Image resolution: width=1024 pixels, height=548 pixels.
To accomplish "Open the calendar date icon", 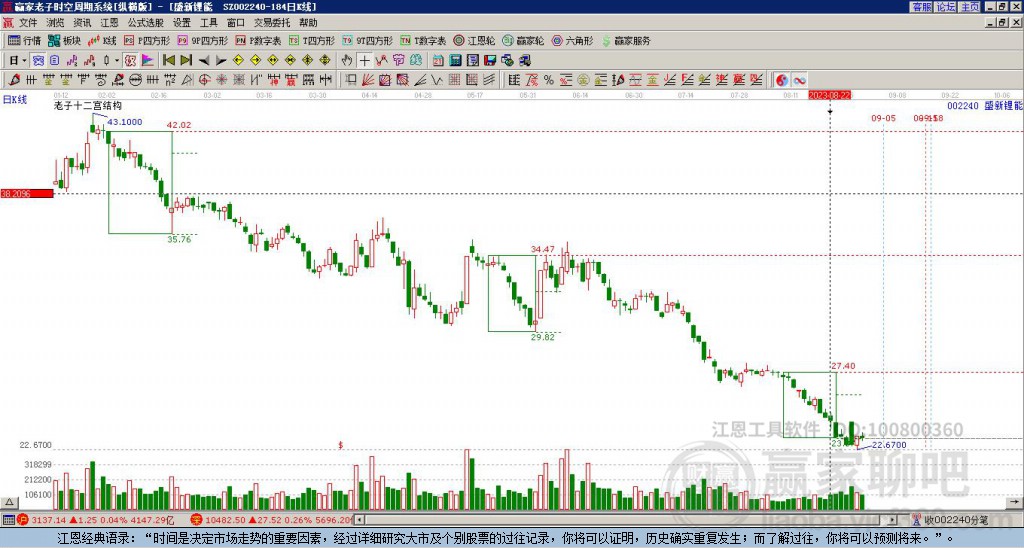I will [x=438, y=61].
